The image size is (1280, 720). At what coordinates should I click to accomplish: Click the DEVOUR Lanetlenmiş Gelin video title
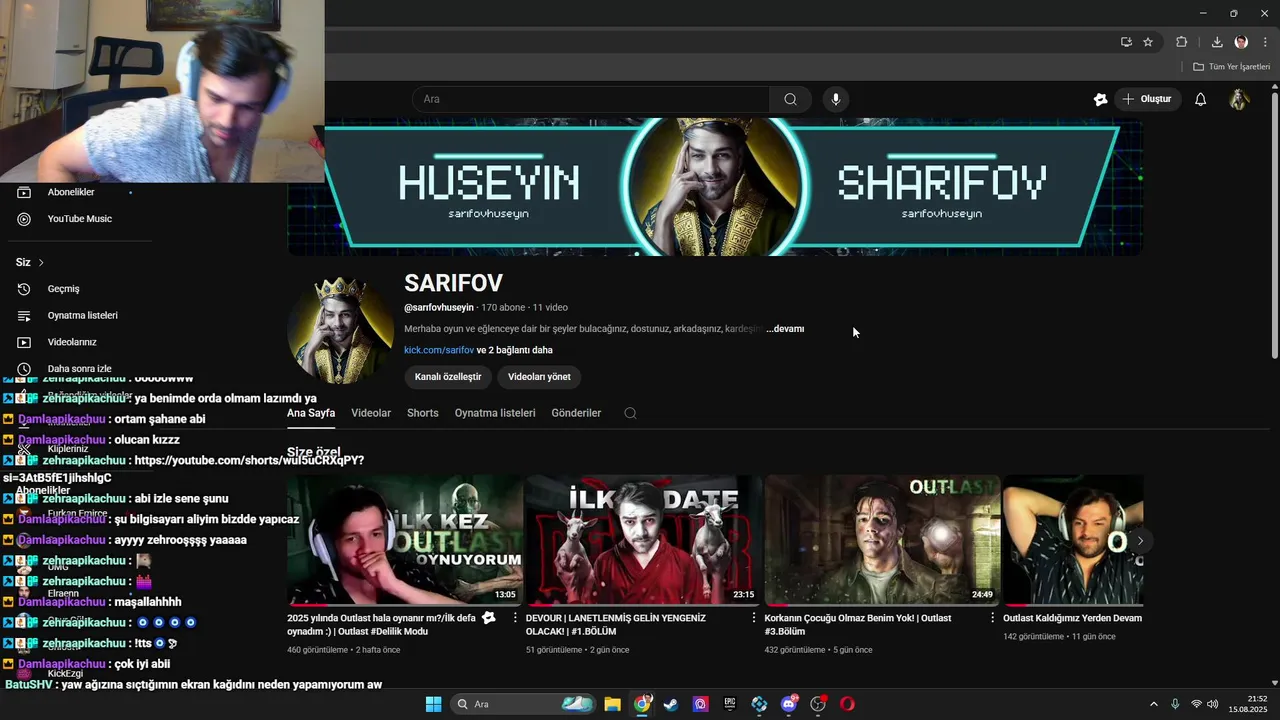point(616,625)
